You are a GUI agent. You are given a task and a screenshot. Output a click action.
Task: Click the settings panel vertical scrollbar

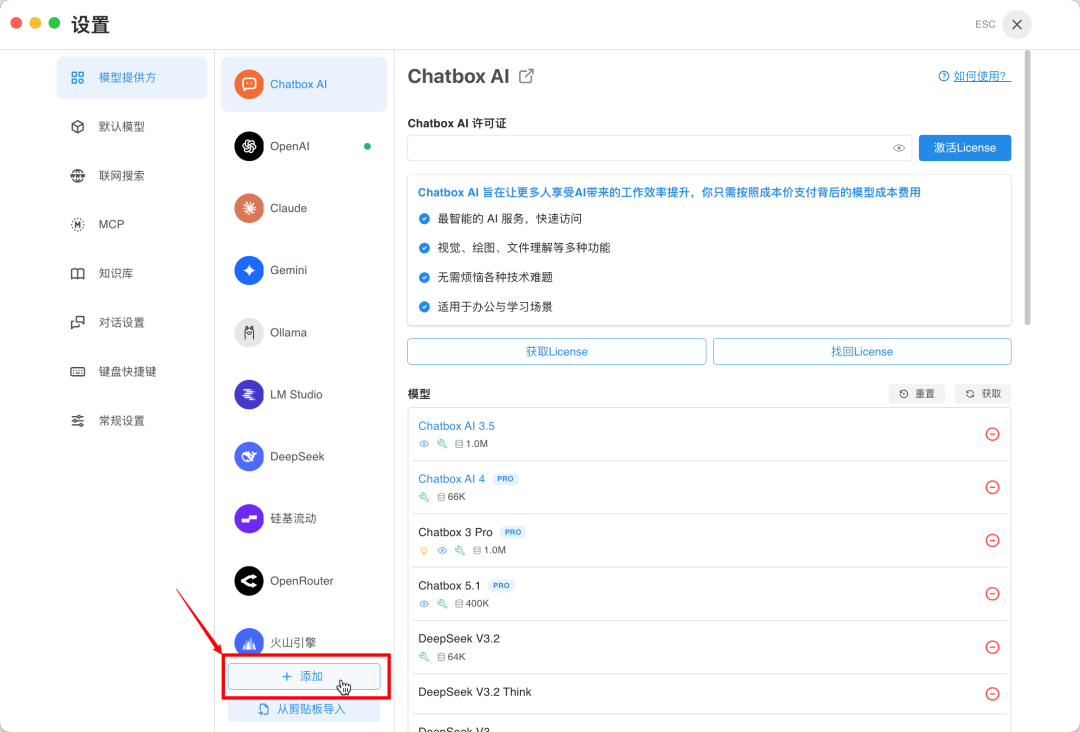[1028, 187]
